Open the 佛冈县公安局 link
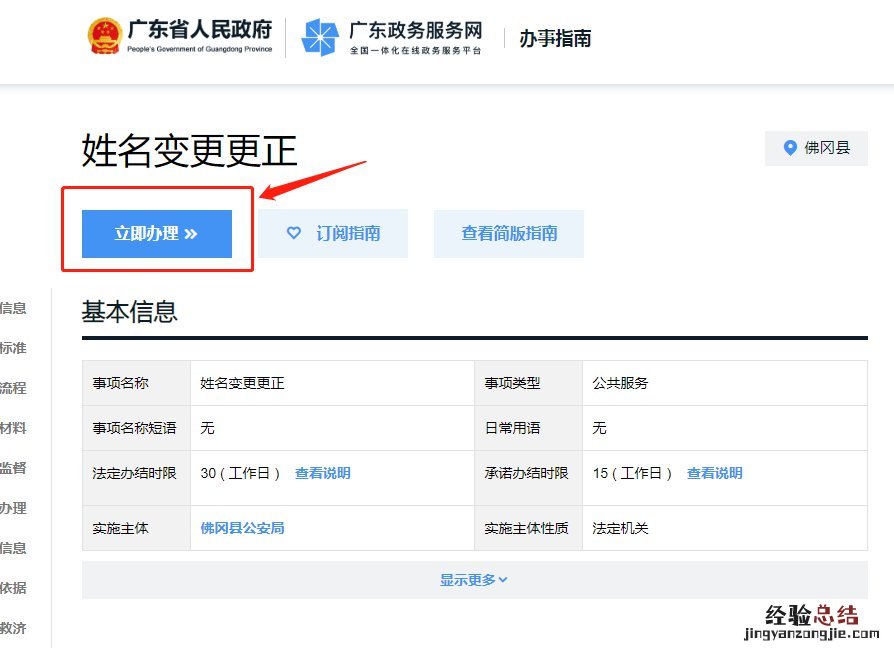The width and height of the screenshot is (894, 652). point(242,528)
